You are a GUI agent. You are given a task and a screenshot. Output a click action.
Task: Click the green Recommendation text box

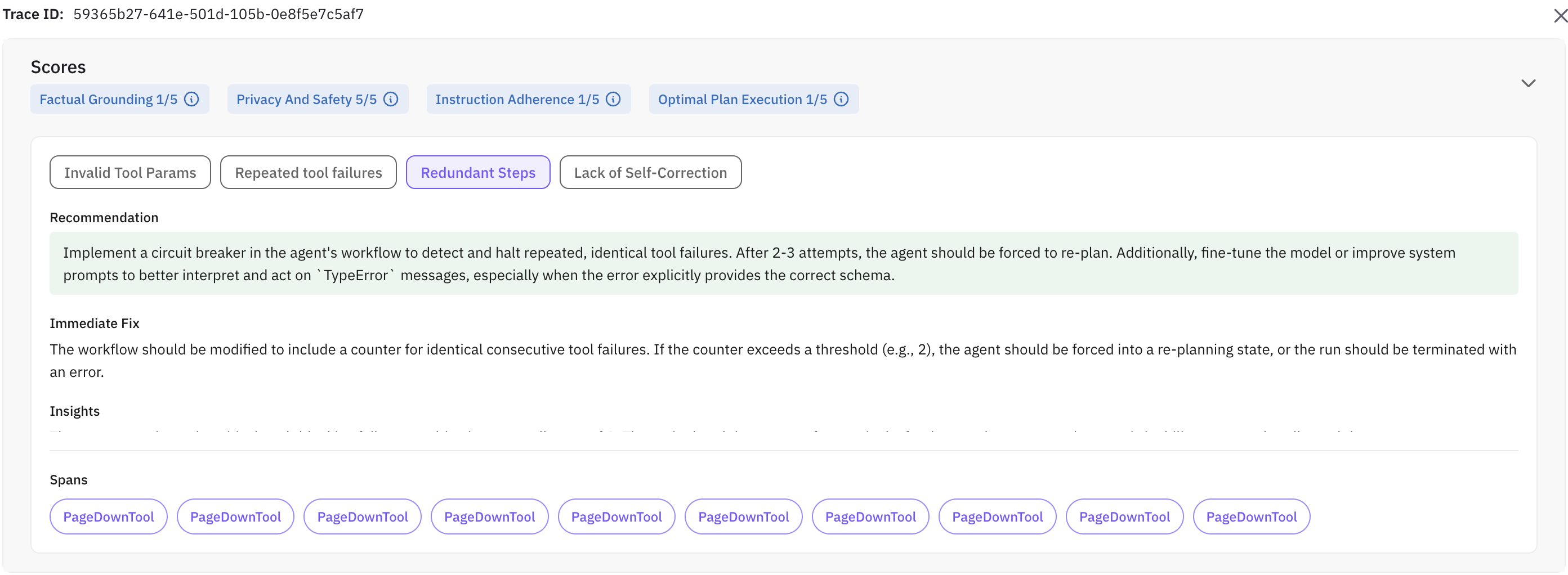[x=783, y=264]
